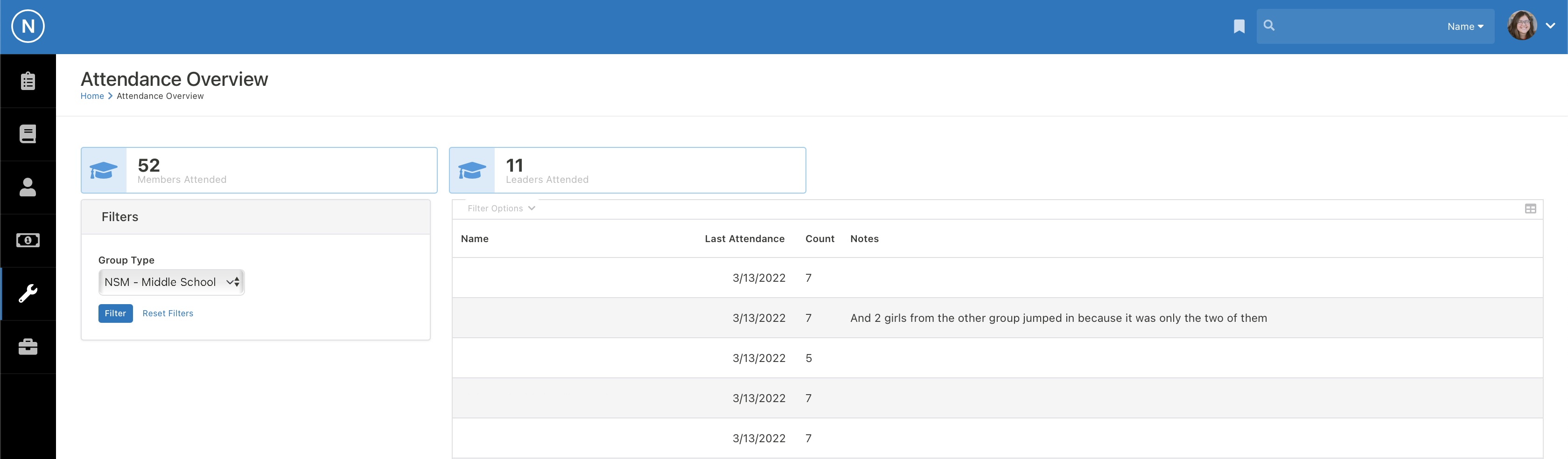Image resolution: width=1568 pixels, height=459 pixels.
Task: Open the Name search type dropdown
Action: click(1465, 26)
